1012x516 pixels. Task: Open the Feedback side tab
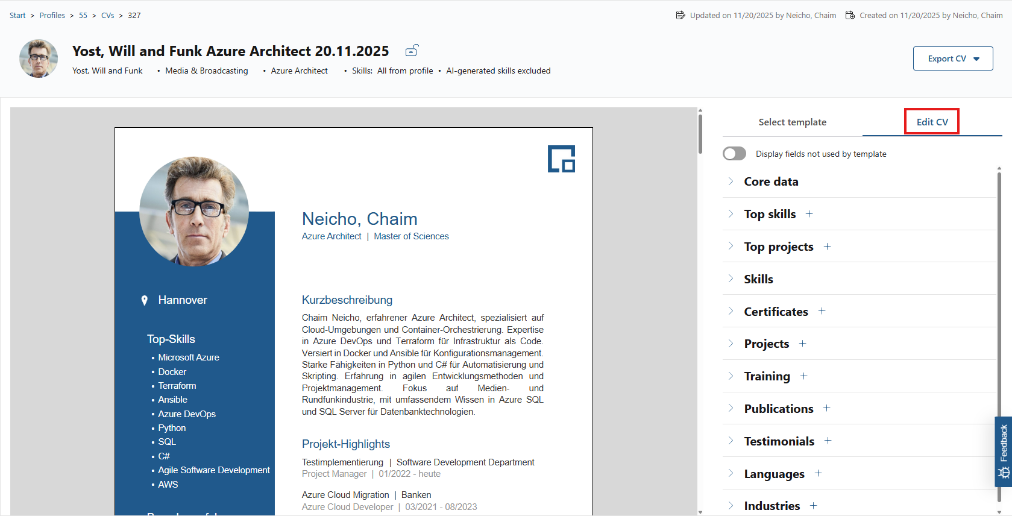coord(1004,451)
